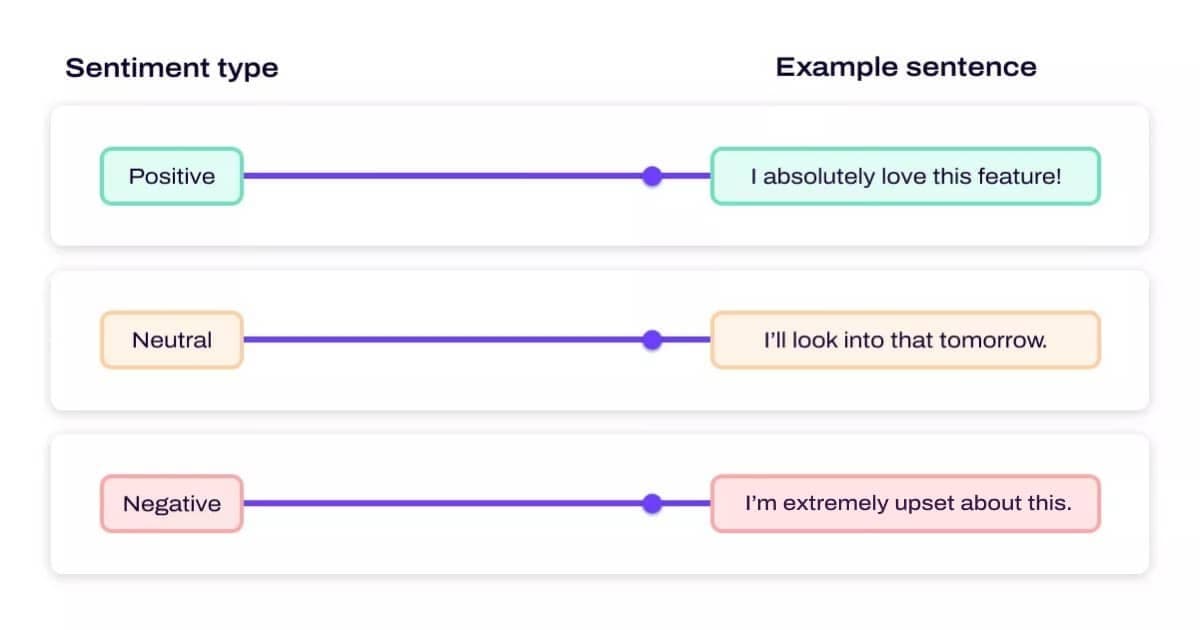Select the orange Neutral sentiment label
Image resolution: width=1200 pixels, height=630 pixels.
click(x=171, y=340)
